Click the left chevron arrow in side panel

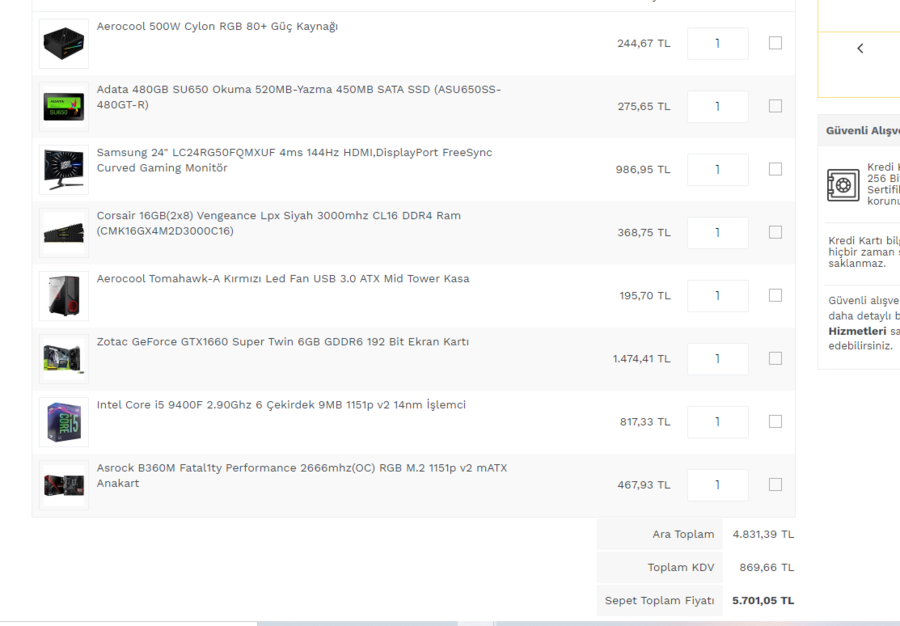(x=860, y=48)
